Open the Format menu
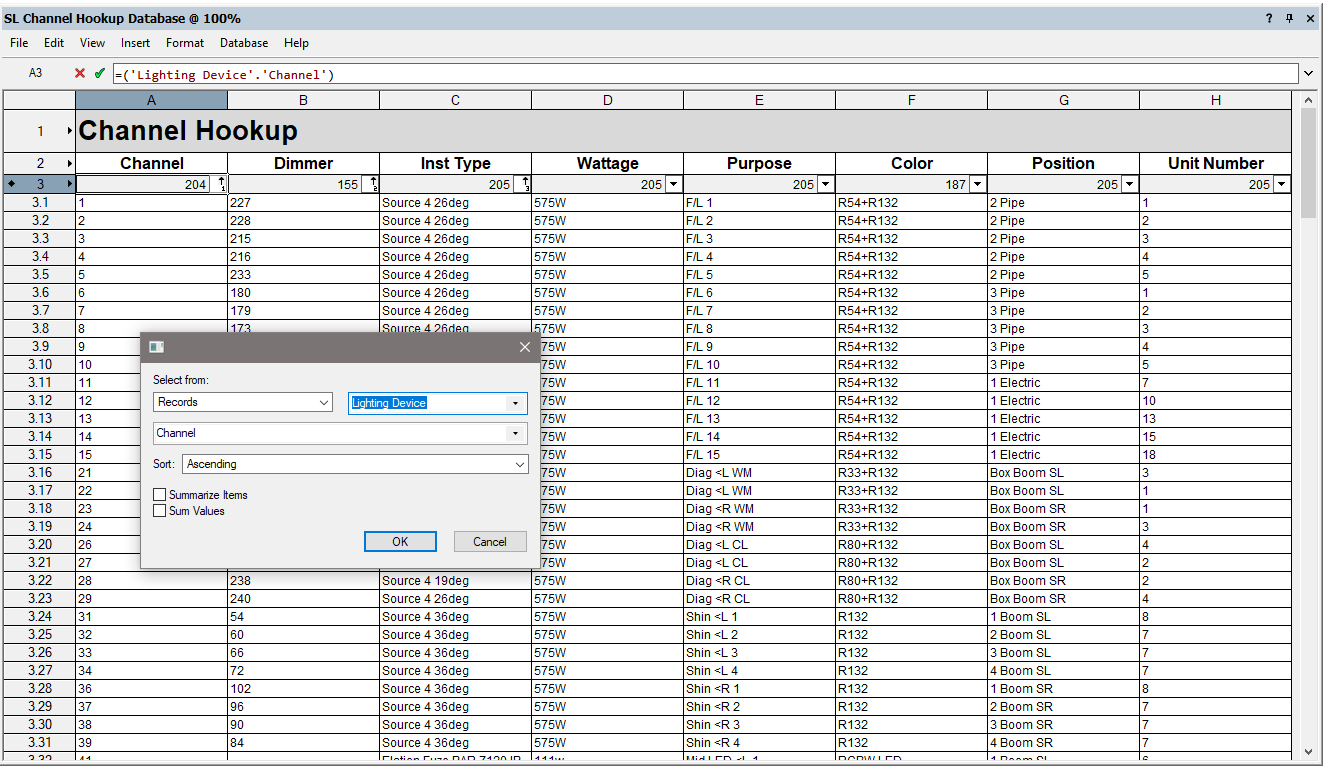1331x771 pixels. tap(185, 43)
